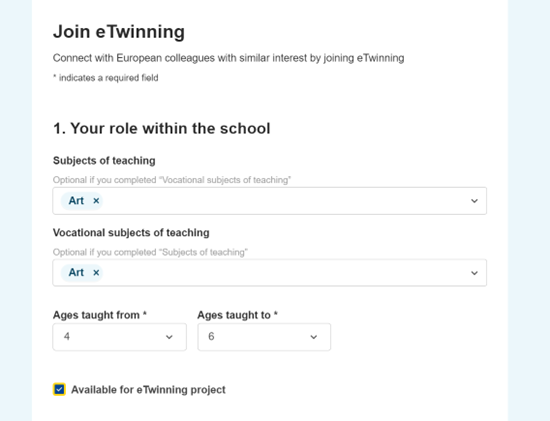This screenshot has height=421, width=550.
Task: Expand the Subjects of teaching chevron arrow
Action: (474, 201)
